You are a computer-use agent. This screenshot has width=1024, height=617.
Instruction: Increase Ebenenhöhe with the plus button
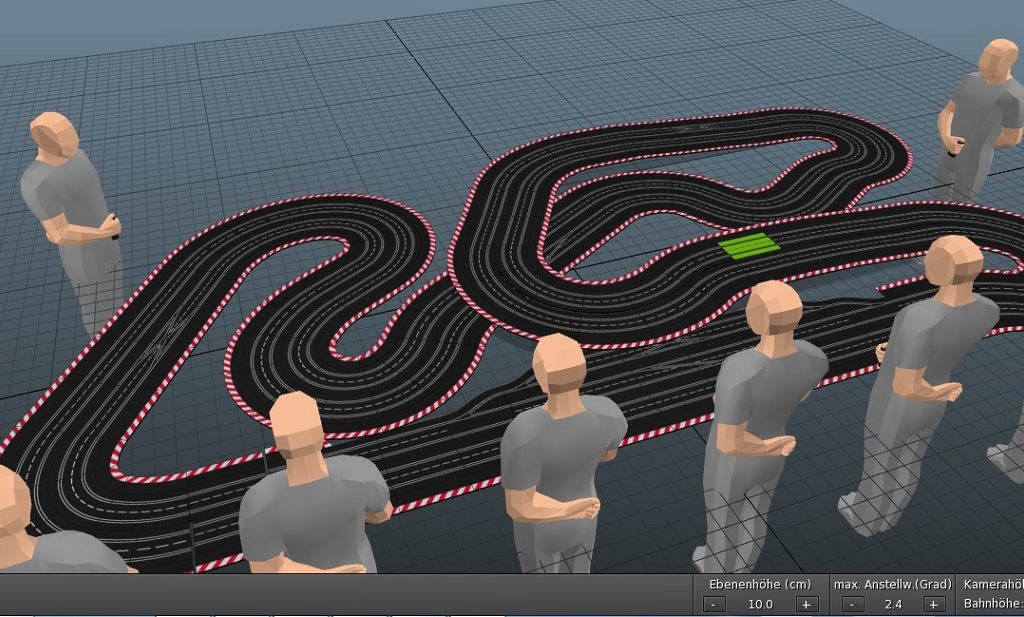pyautogui.click(x=807, y=605)
